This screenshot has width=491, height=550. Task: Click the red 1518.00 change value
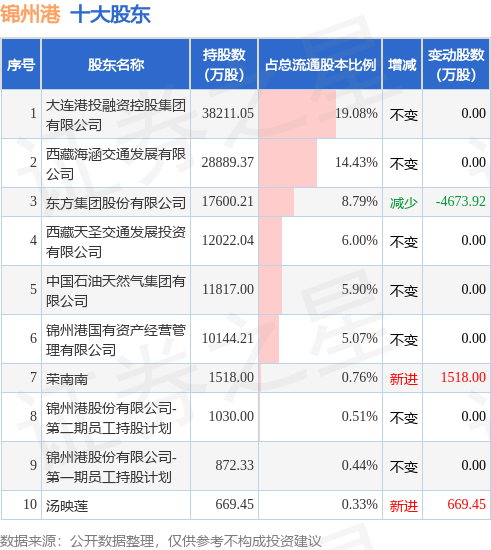click(463, 377)
